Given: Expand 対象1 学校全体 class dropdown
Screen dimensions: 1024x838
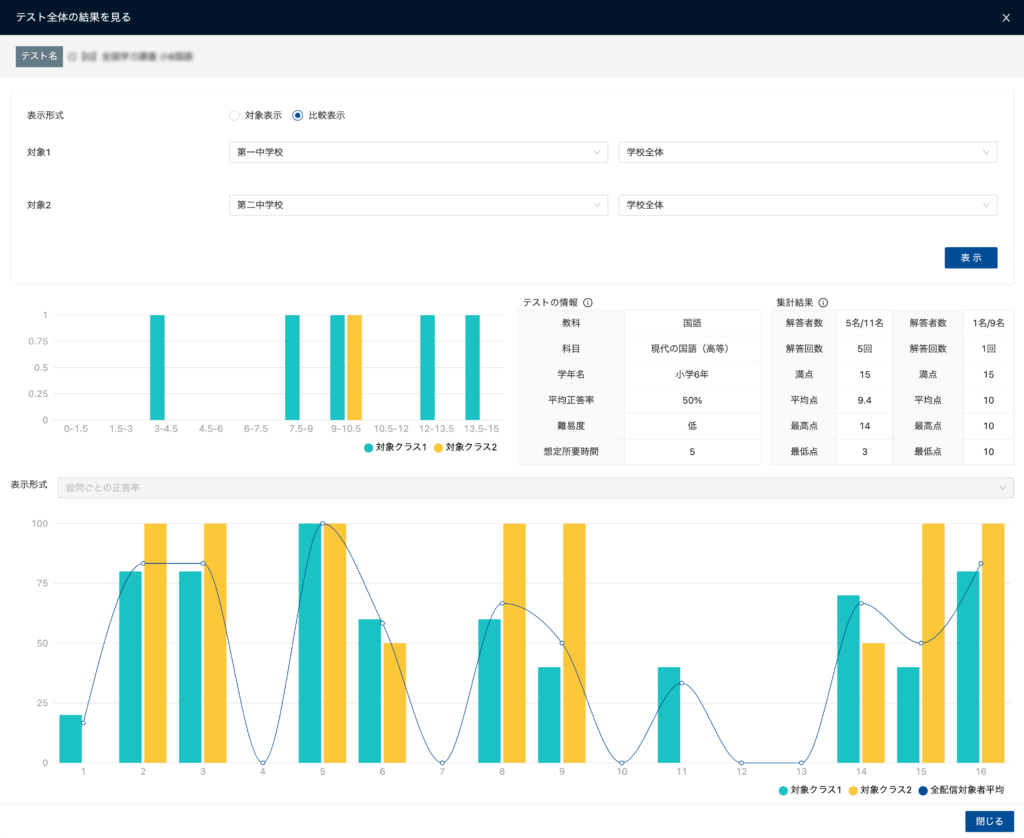Looking at the screenshot, I should coord(807,152).
